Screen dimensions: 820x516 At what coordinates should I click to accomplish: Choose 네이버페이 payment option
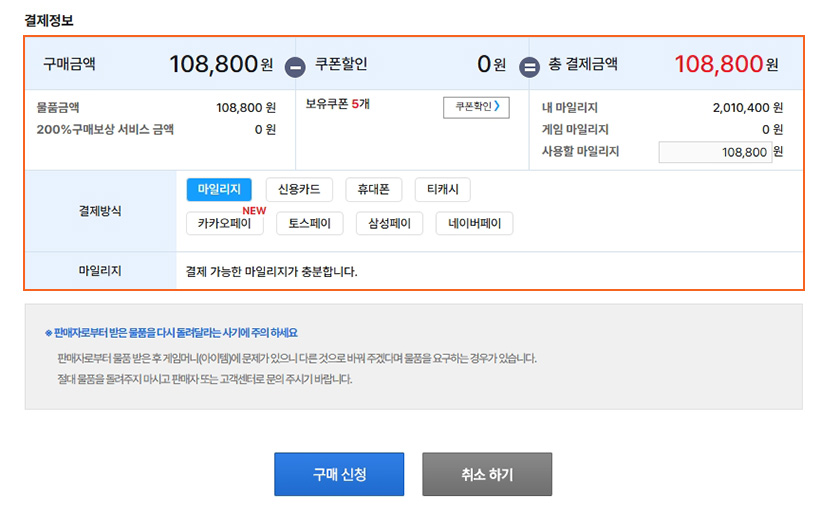[474, 223]
